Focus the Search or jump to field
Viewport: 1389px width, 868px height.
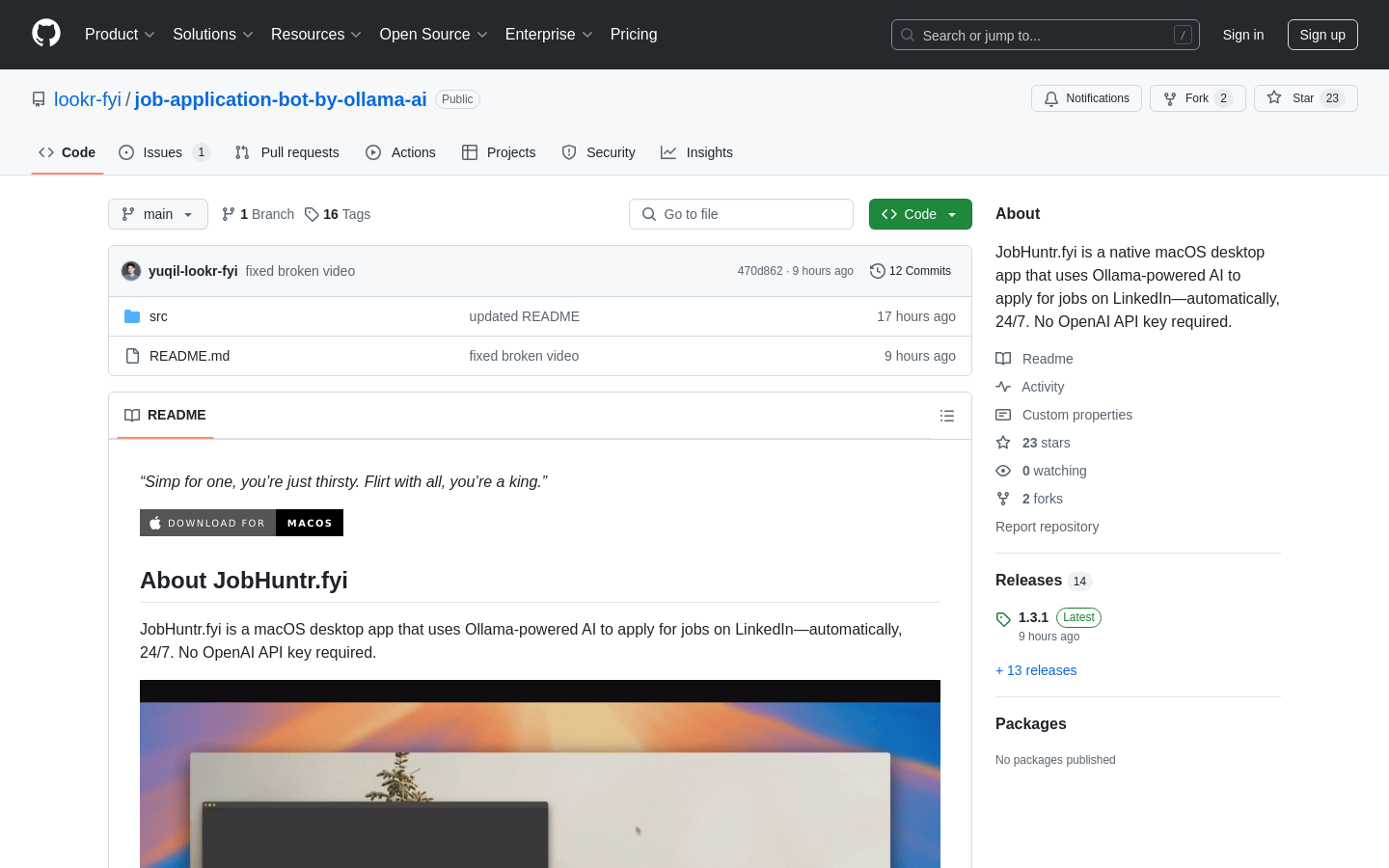coord(1046,35)
